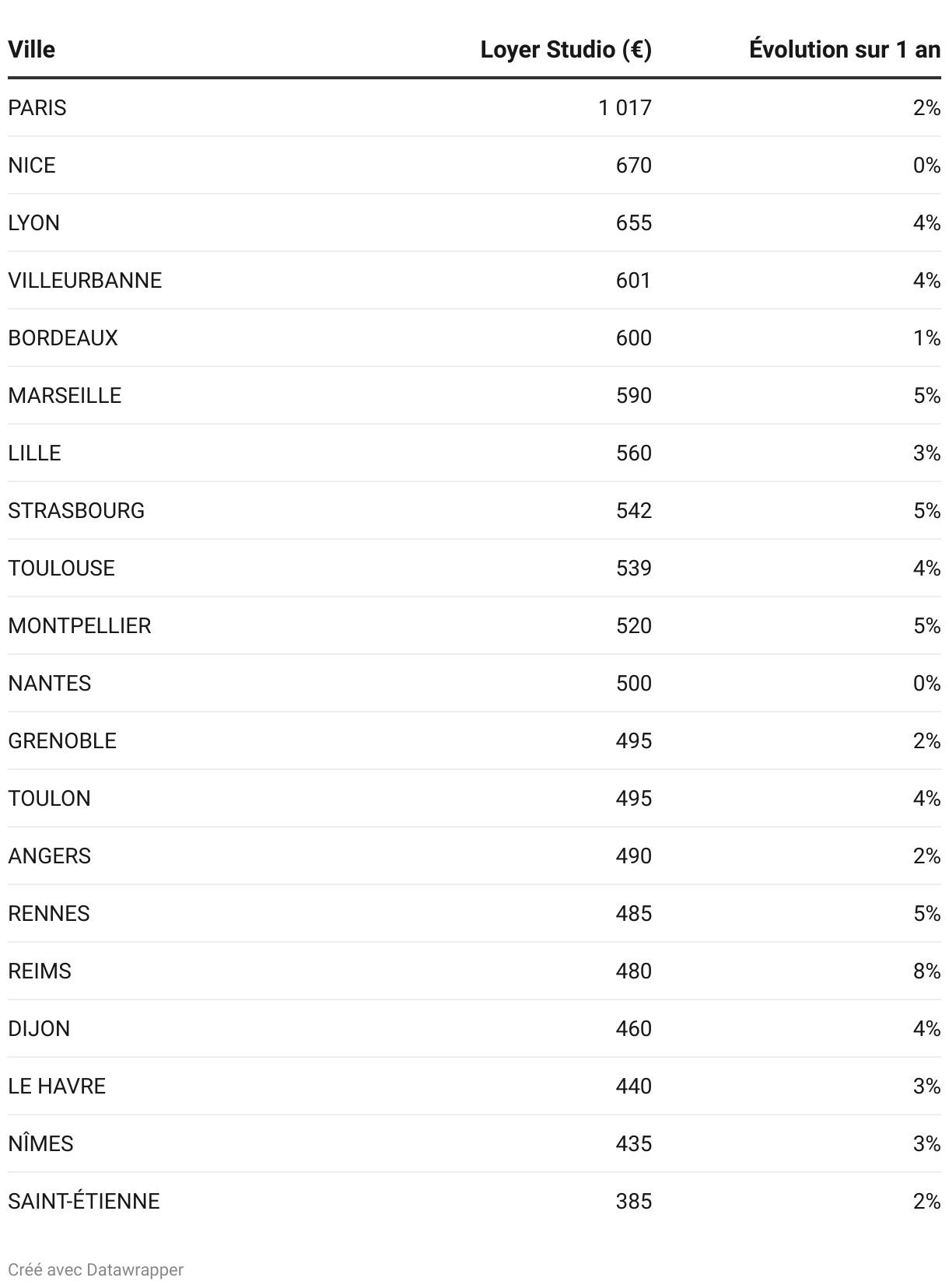
Task: Click the Loyer Studio (€) column header
Action: tap(566, 50)
